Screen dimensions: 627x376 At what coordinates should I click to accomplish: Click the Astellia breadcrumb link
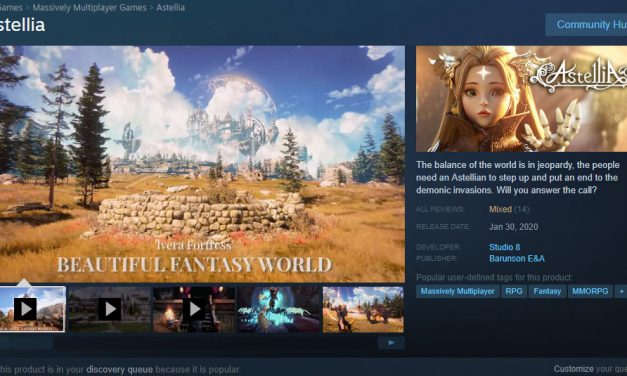pyautogui.click(x=171, y=8)
